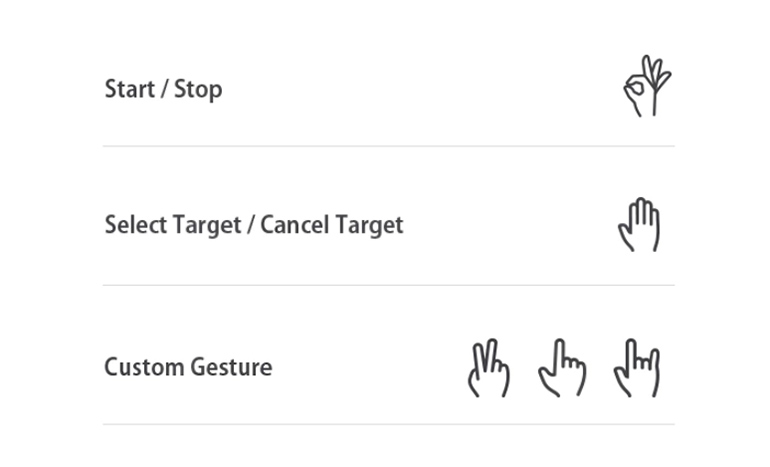
Task: Click the words Select Target
Action: [x=171, y=225]
